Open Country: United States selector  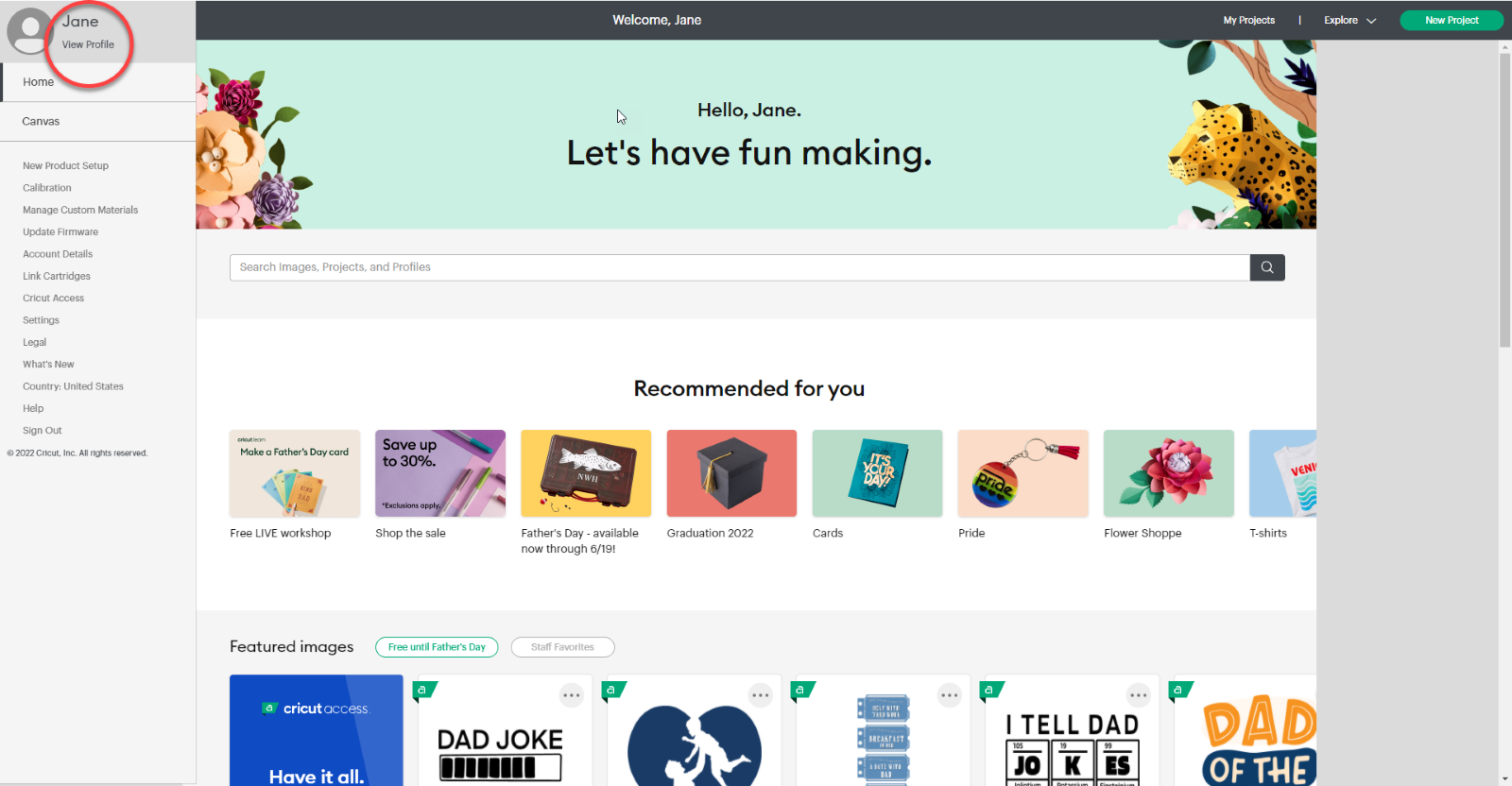point(73,386)
